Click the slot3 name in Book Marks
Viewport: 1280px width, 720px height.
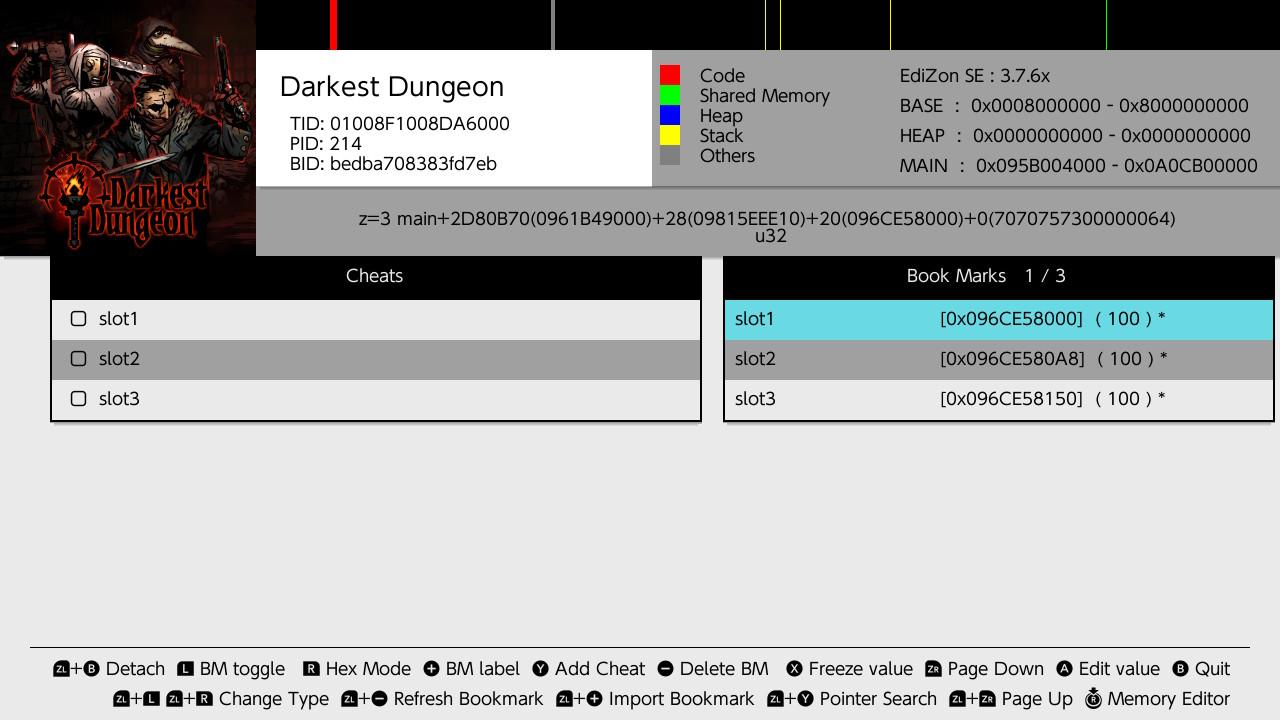pos(755,399)
